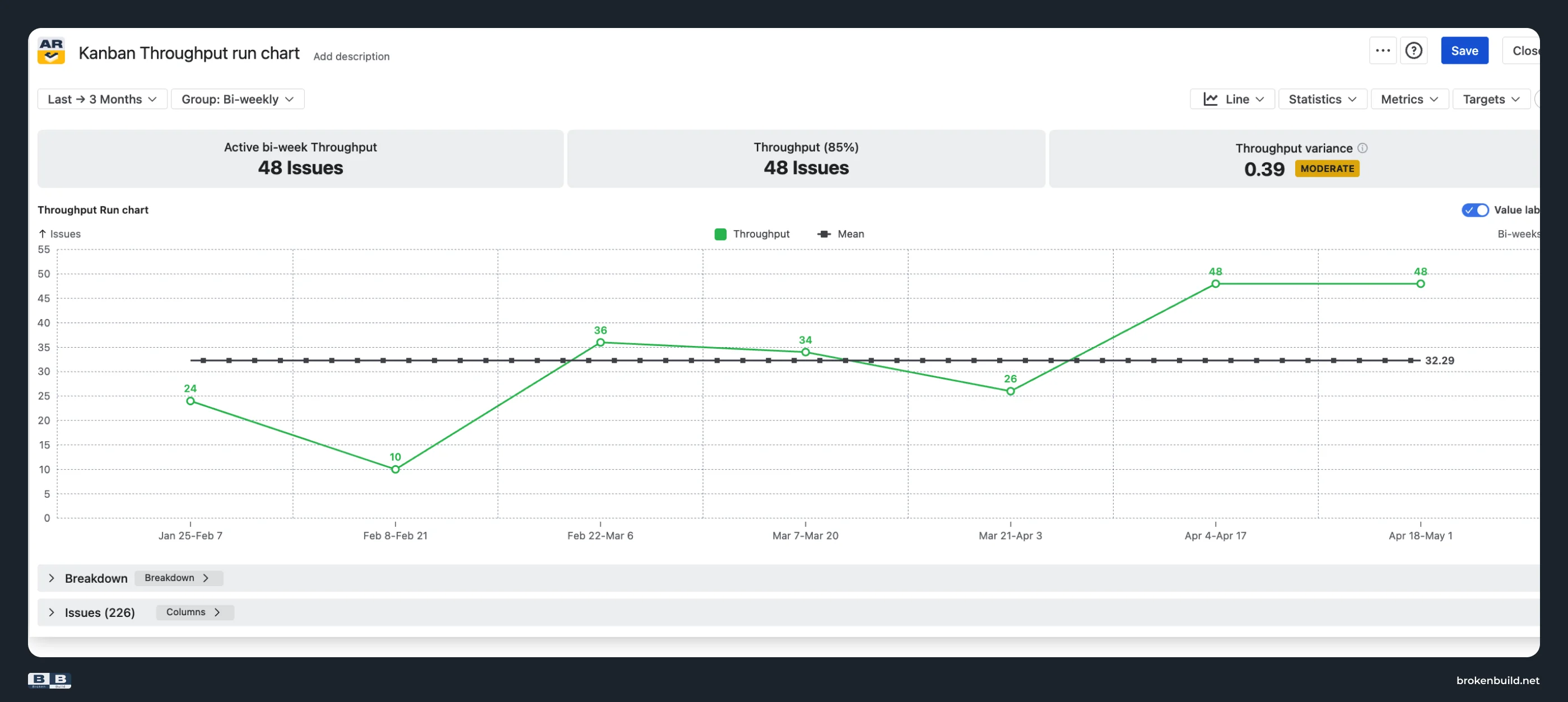
Task: Click the Mar 7-Mar 20 axis label
Action: (806, 535)
